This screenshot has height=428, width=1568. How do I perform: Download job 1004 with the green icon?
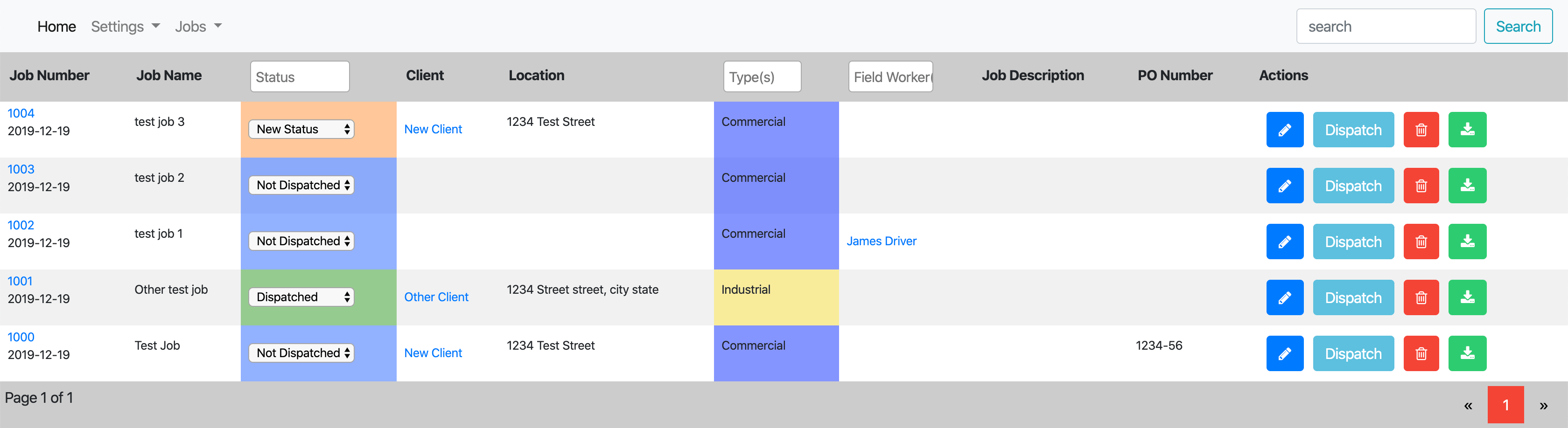coord(1468,130)
